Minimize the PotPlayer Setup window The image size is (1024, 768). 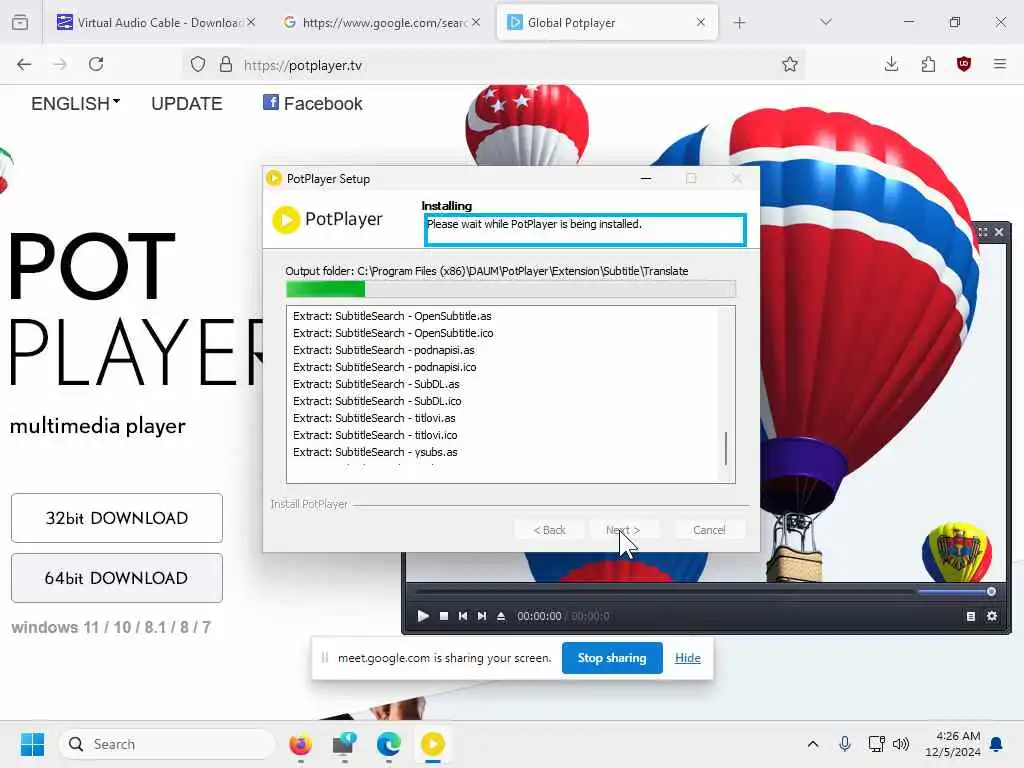646,178
